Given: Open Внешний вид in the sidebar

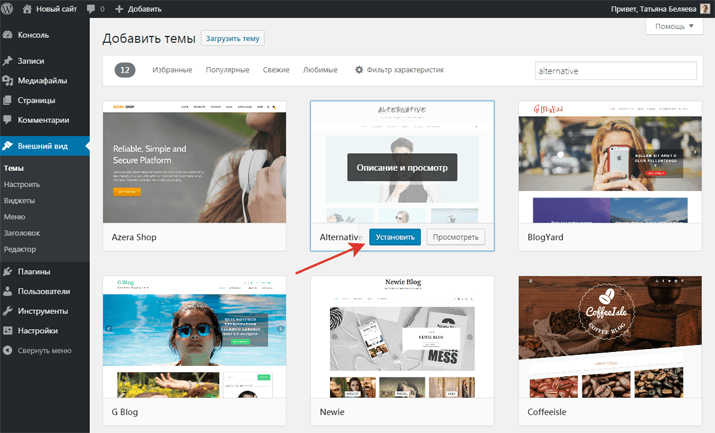Looking at the screenshot, I should point(45,146).
